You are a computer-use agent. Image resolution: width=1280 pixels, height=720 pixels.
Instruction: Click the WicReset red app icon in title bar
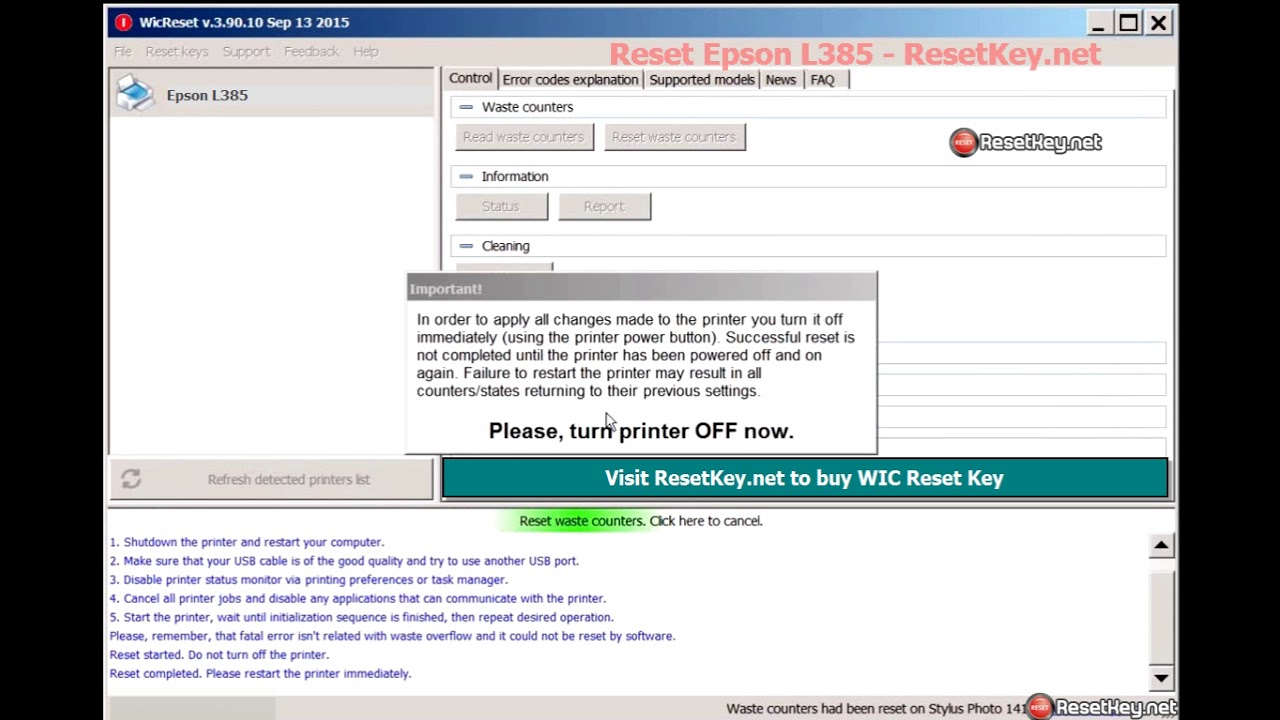[x=123, y=22]
